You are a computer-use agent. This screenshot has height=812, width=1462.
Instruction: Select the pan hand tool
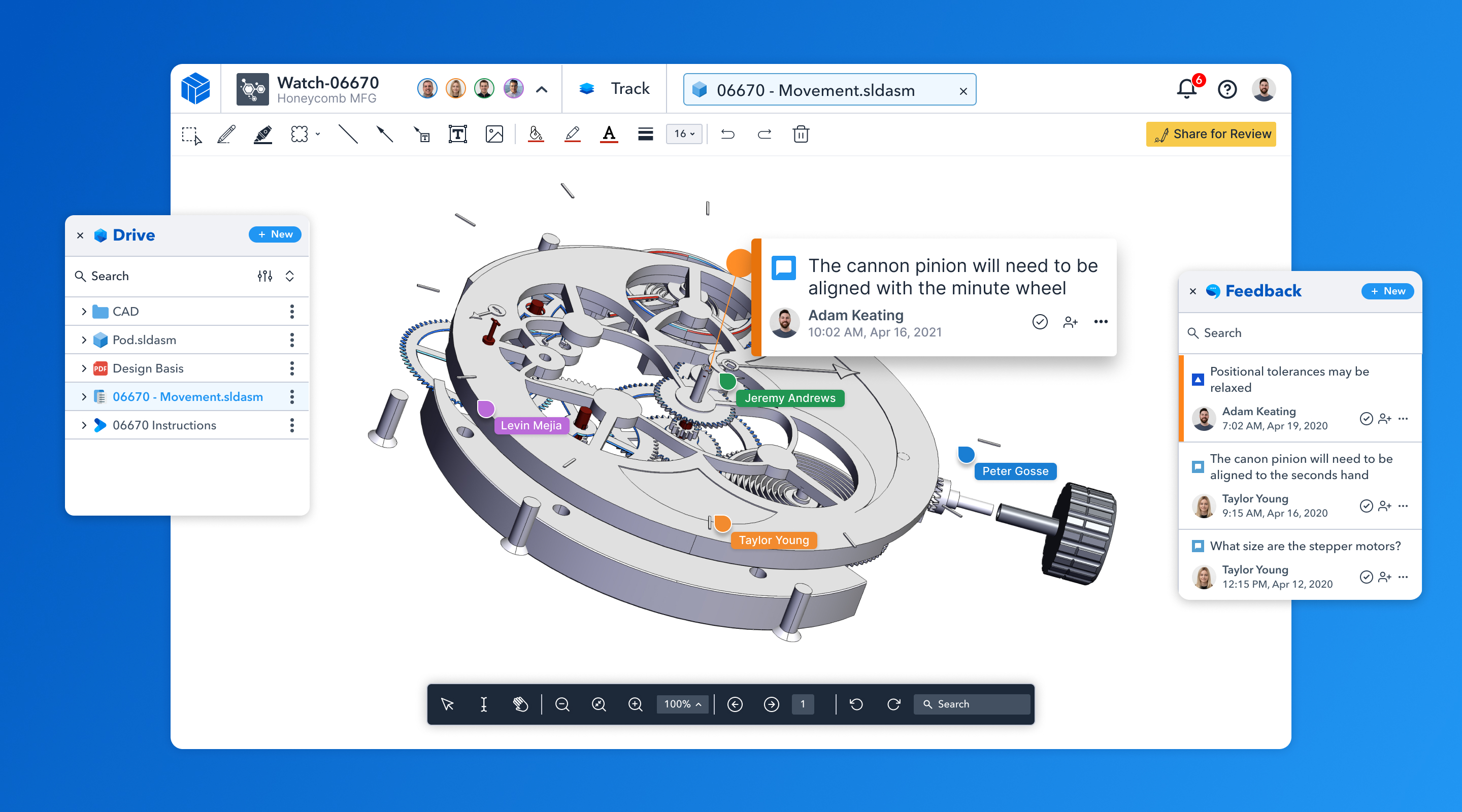(520, 704)
